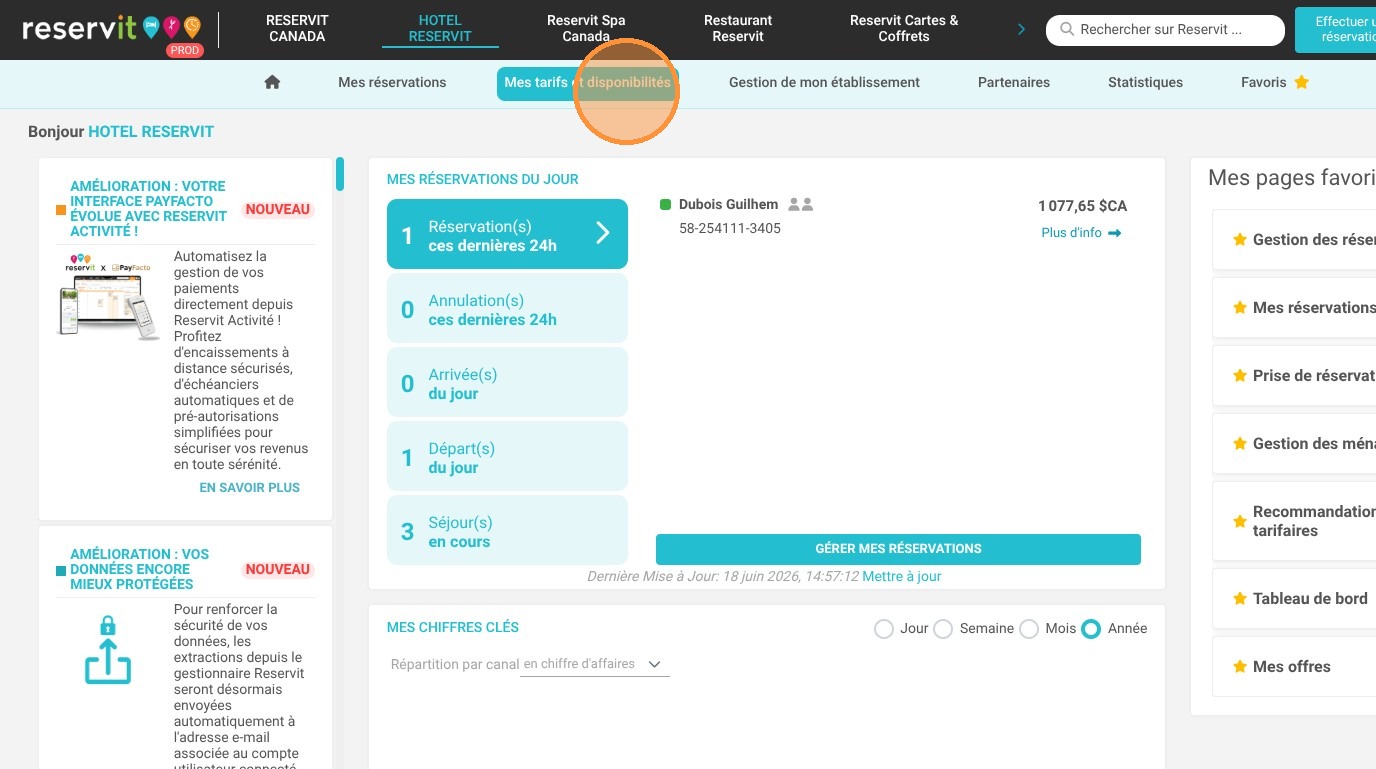Click the guests icon next to Dubois Guilhem

tap(800, 204)
